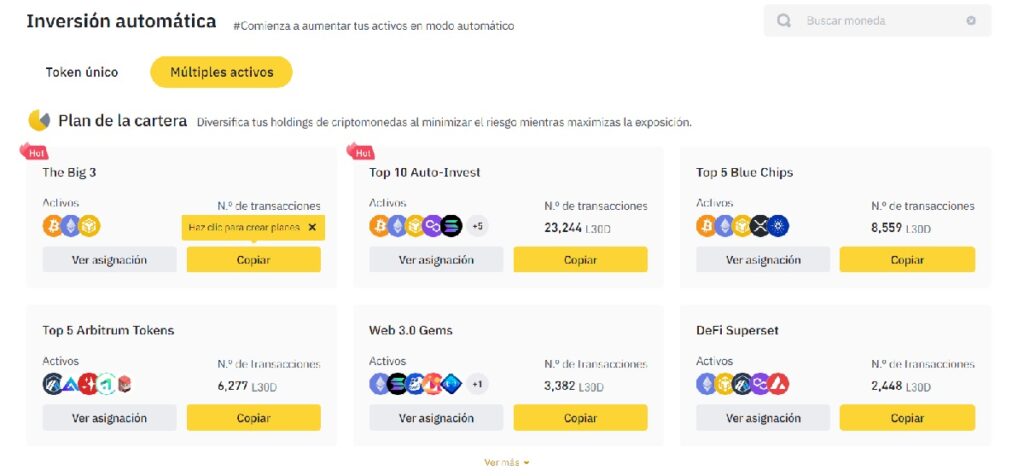Focus the Buscar moneda search field
This screenshot has width=1024, height=476.
880,21
